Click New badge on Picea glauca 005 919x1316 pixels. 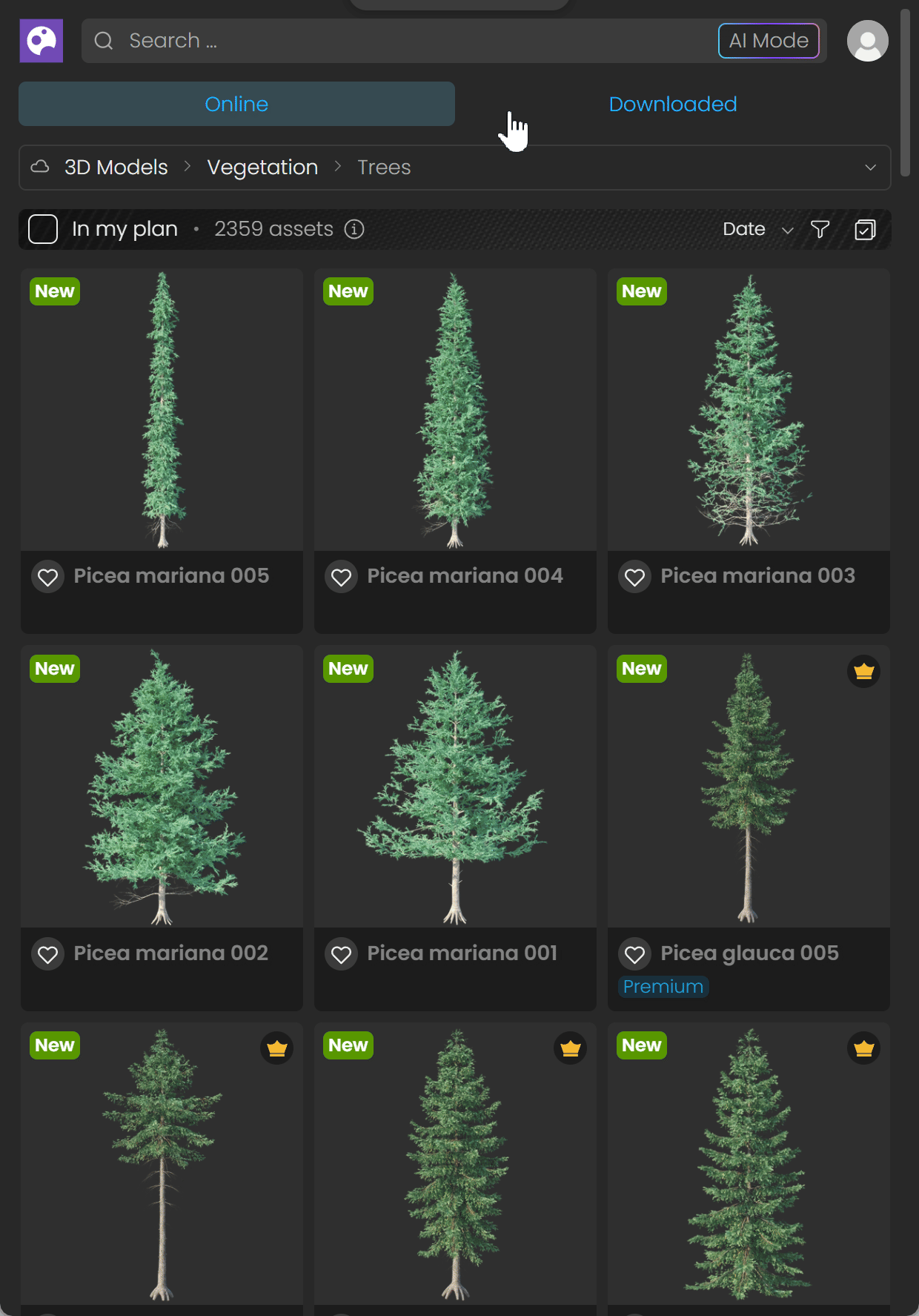[642, 669]
